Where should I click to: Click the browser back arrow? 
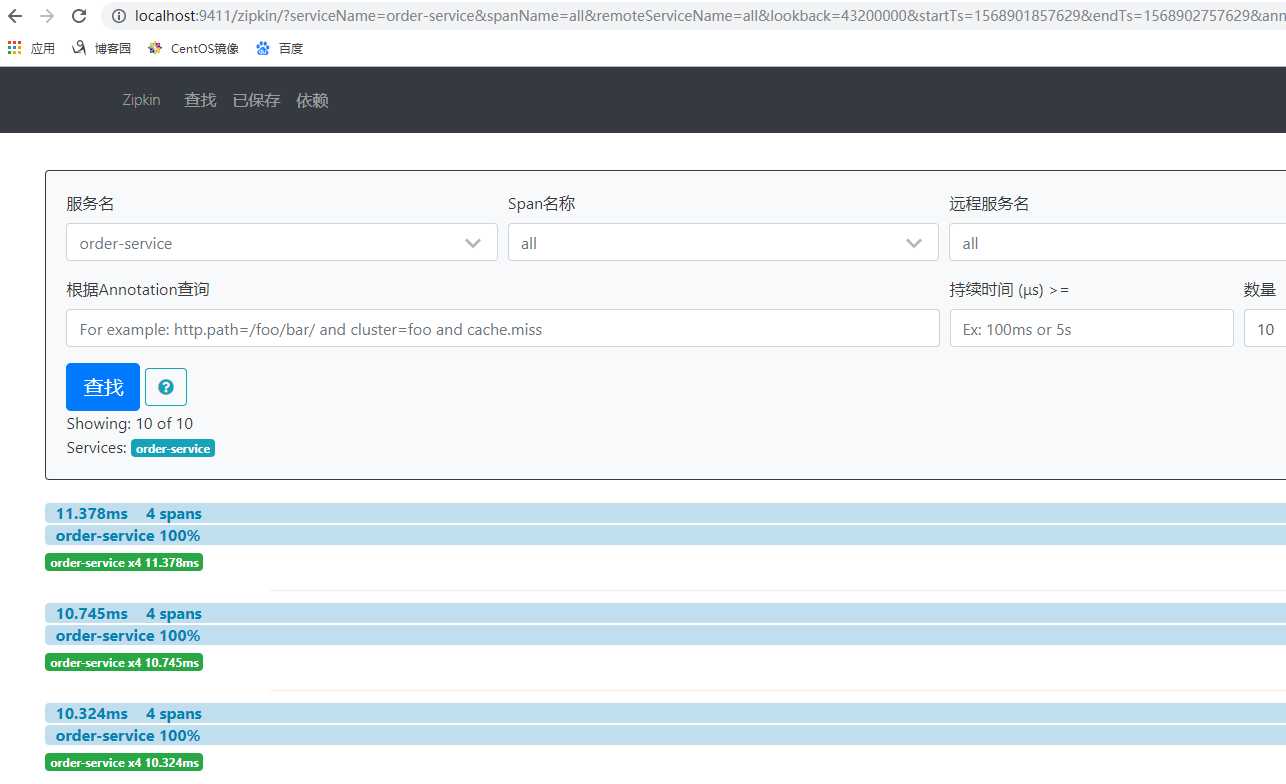click(x=15, y=16)
